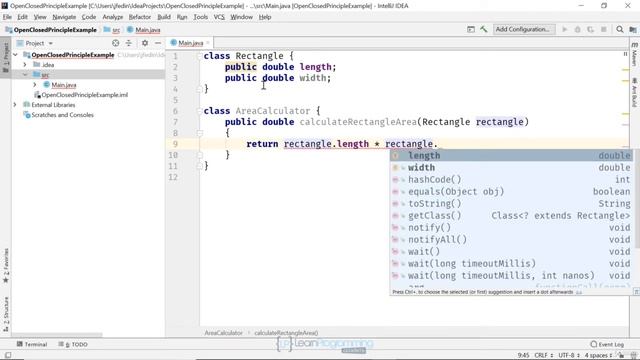
Task: Open the Event Log
Action: [x=607, y=344]
